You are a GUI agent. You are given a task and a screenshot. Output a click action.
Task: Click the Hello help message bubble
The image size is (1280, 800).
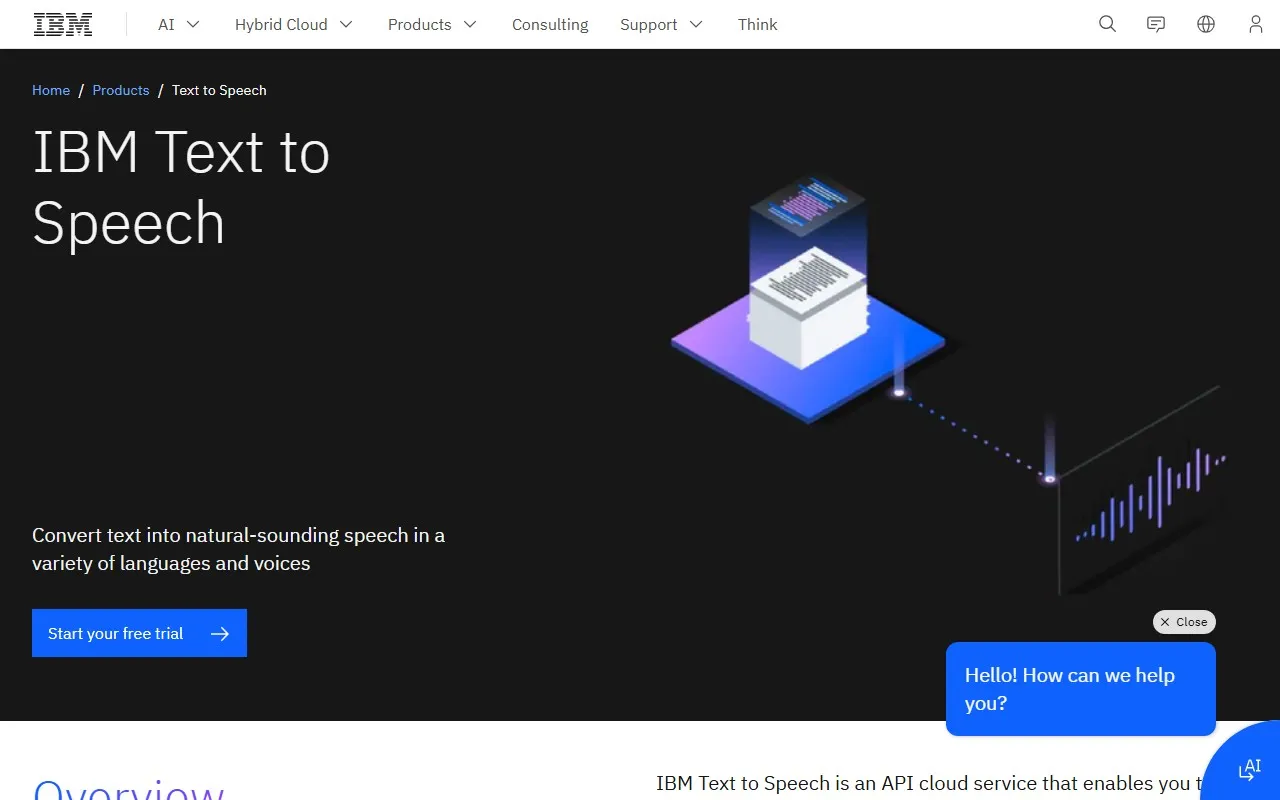(1080, 688)
